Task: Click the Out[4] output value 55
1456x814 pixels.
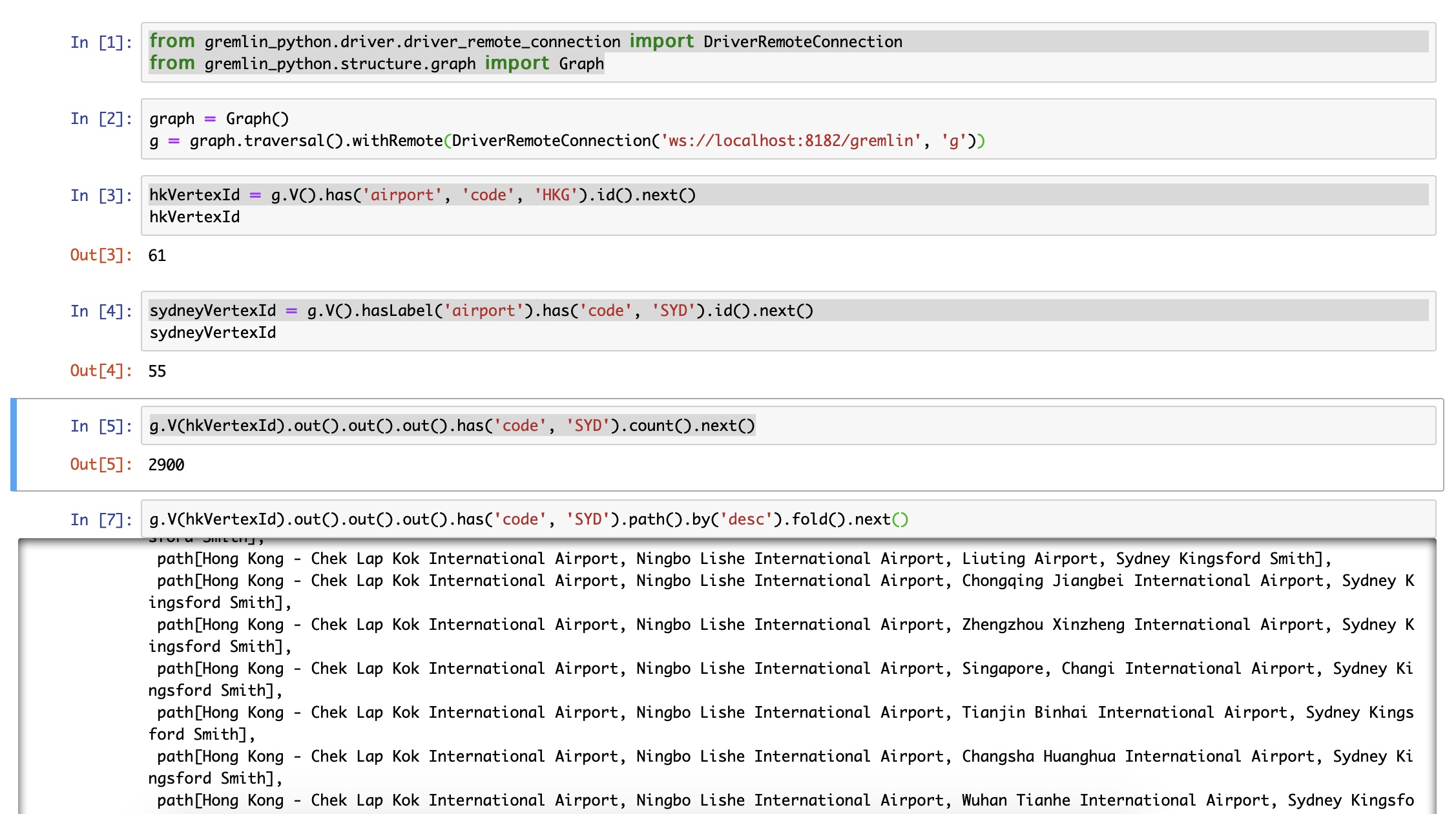Action: pyautogui.click(x=157, y=371)
